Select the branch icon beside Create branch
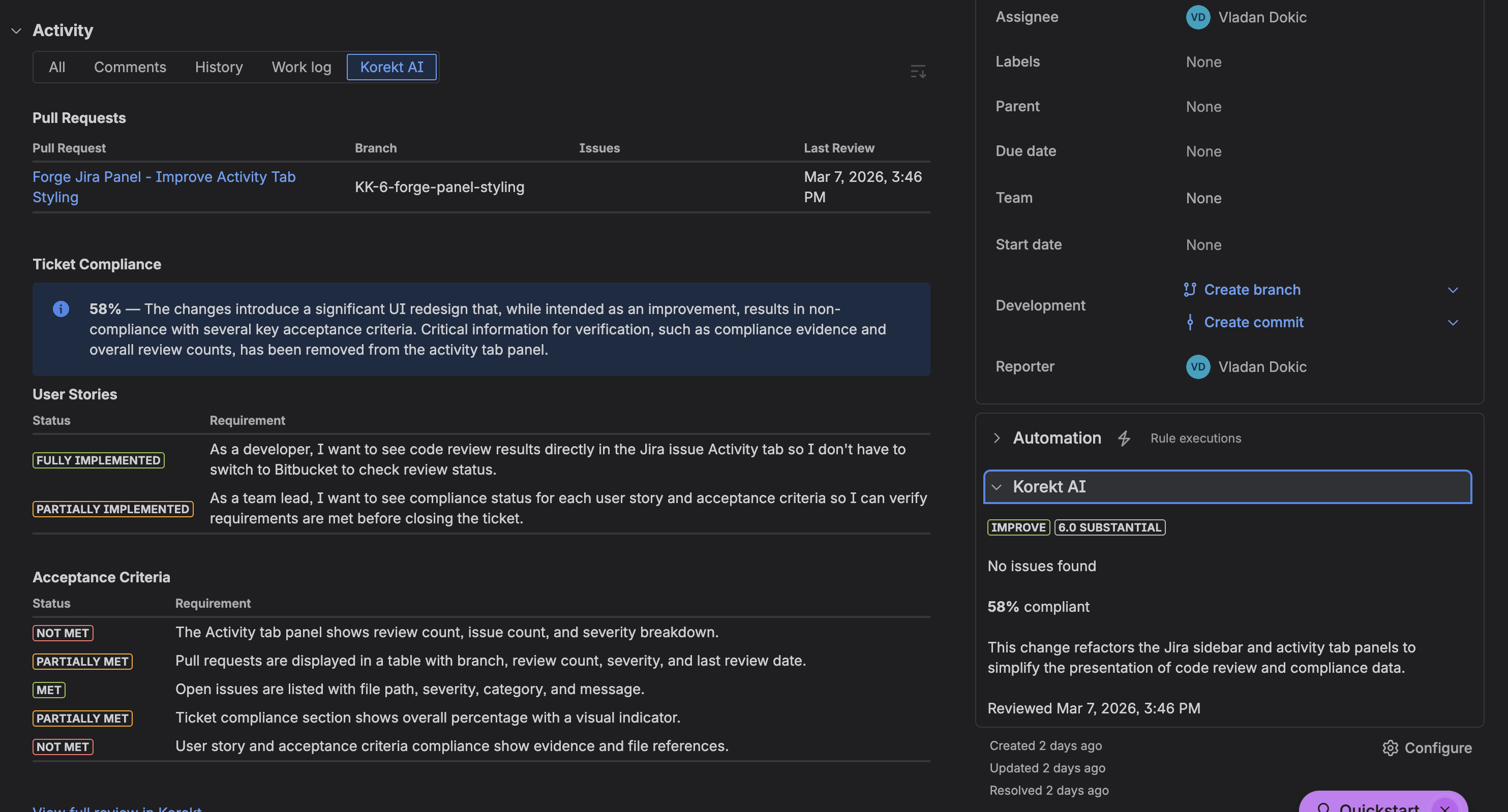 [1190, 289]
